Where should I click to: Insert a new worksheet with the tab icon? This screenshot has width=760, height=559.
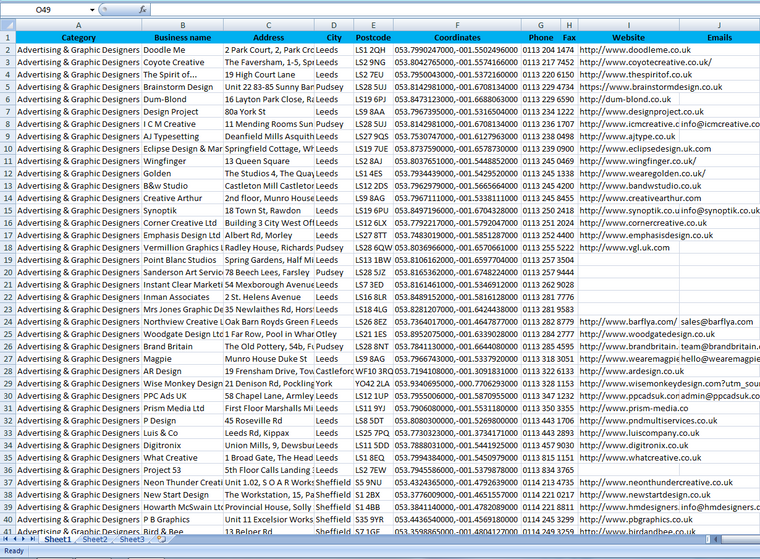coord(161,539)
